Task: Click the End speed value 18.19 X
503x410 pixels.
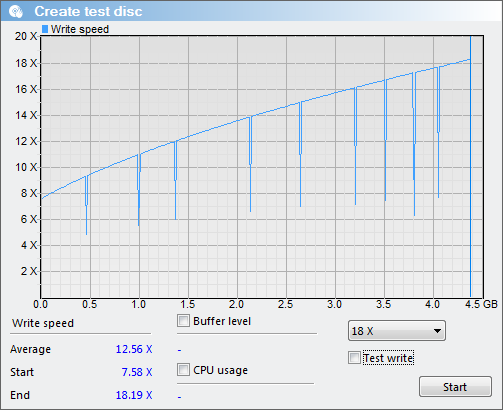Action: click(134, 395)
